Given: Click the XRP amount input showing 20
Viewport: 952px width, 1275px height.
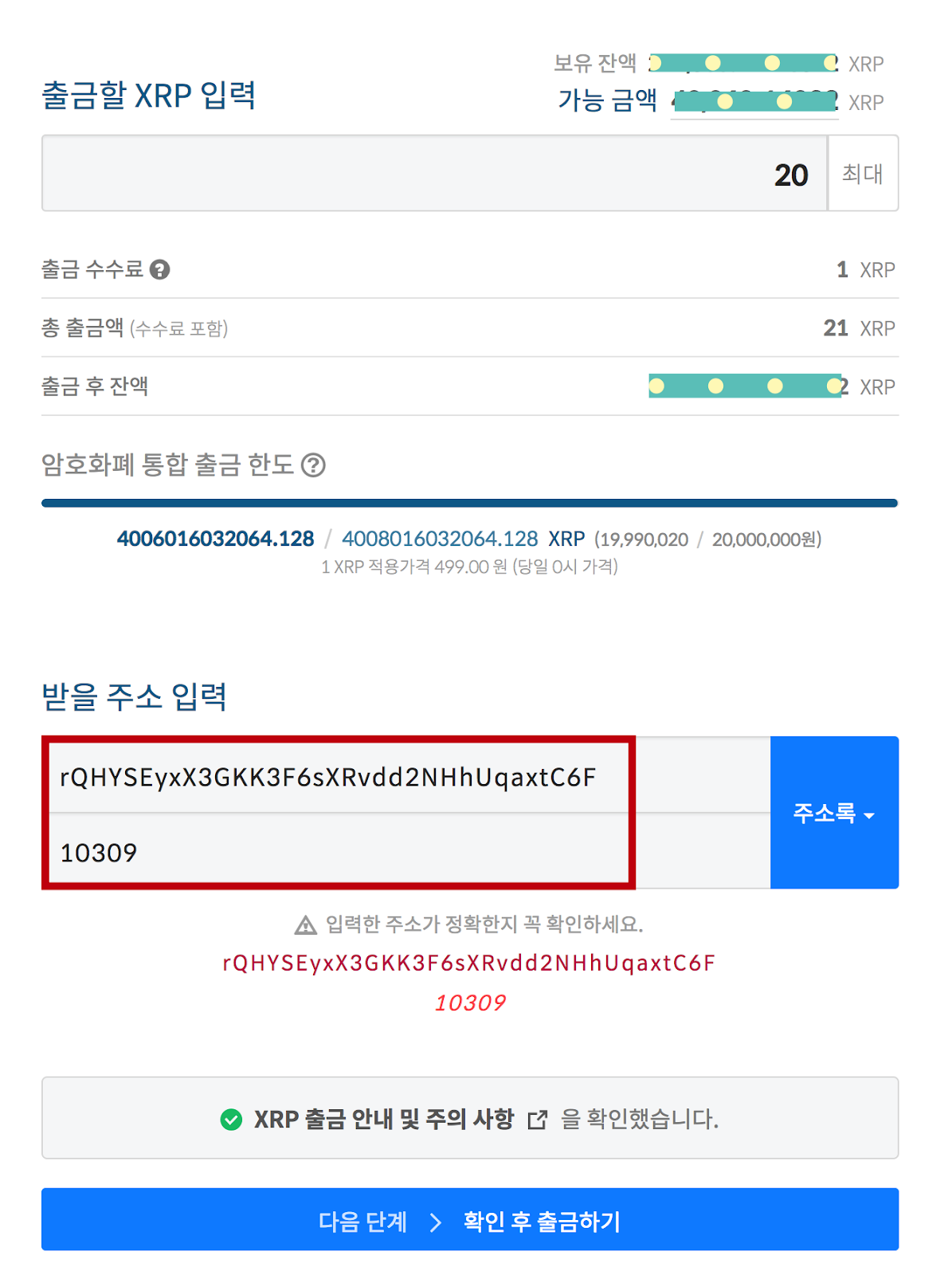Looking at the screenshot, I should [x=435, y=173].
